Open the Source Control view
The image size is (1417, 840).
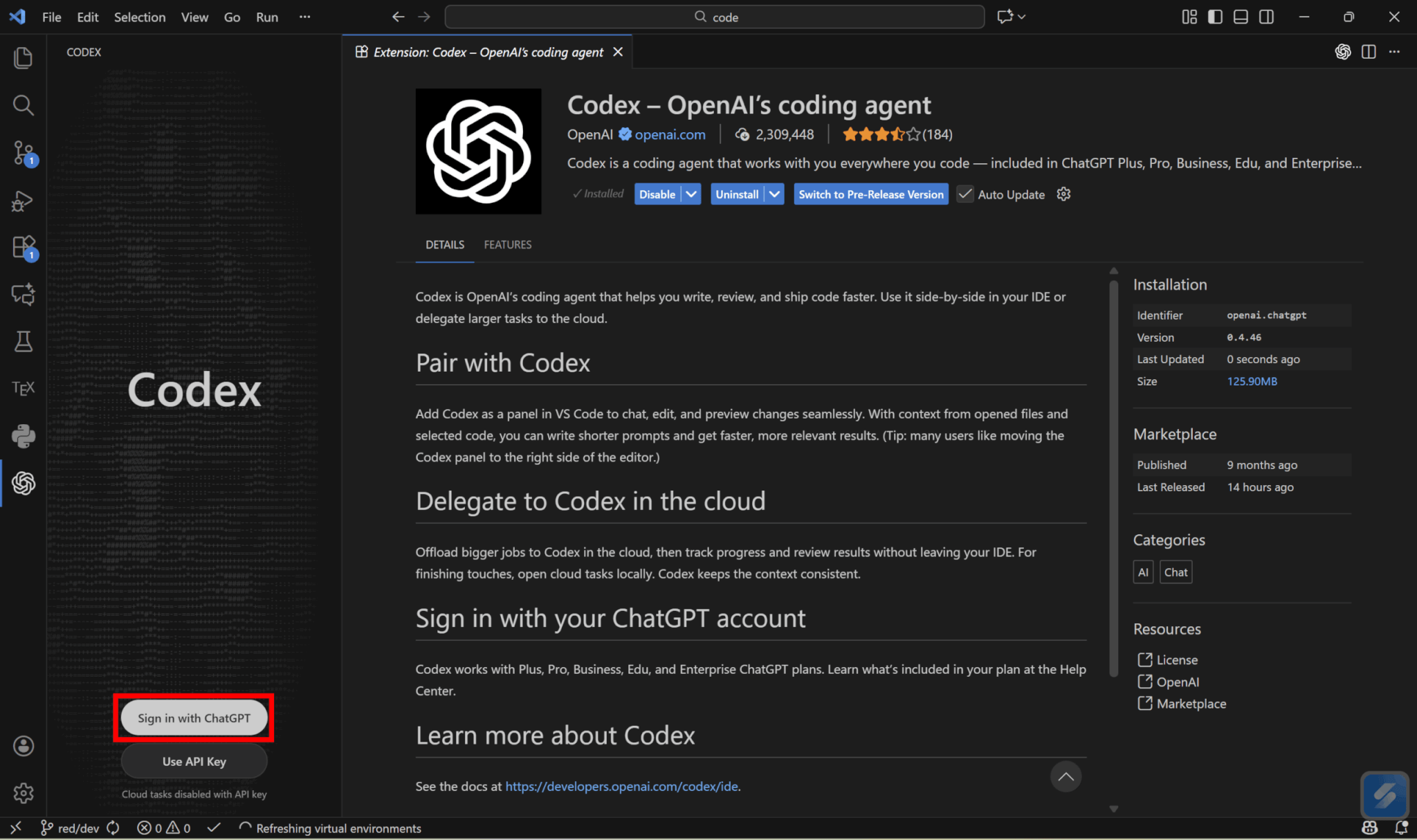coord(23,152)
